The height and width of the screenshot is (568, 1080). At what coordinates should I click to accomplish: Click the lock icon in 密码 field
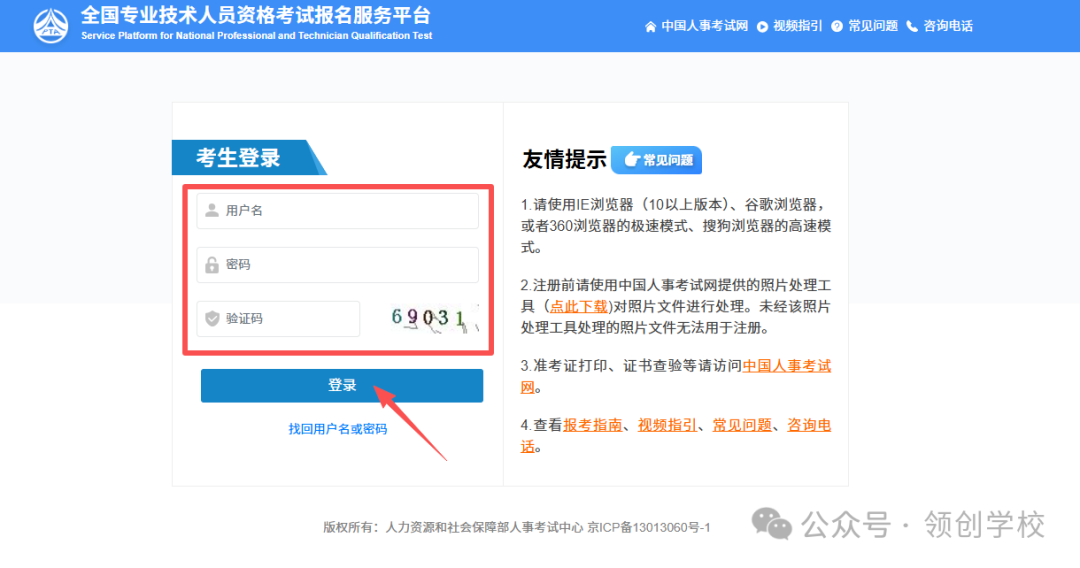tap(212, 264)
